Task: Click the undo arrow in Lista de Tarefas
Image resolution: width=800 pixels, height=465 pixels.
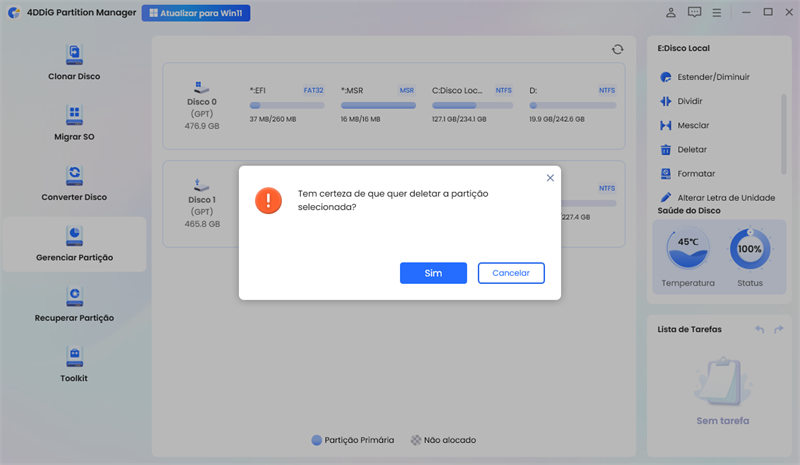Action: [759, 329]
